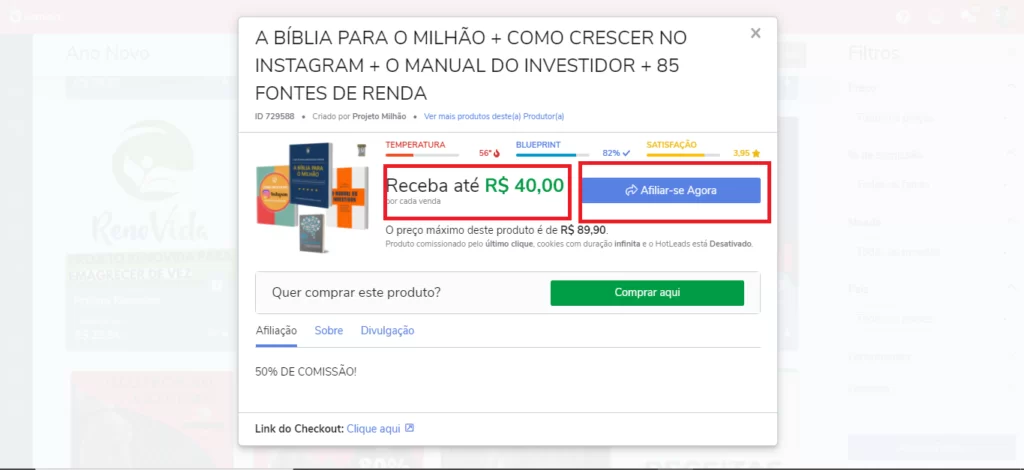Click the Blueprint checkmark icon next to 82%
The width and height of the screenshot is (1024, 470).
(626, 153)
